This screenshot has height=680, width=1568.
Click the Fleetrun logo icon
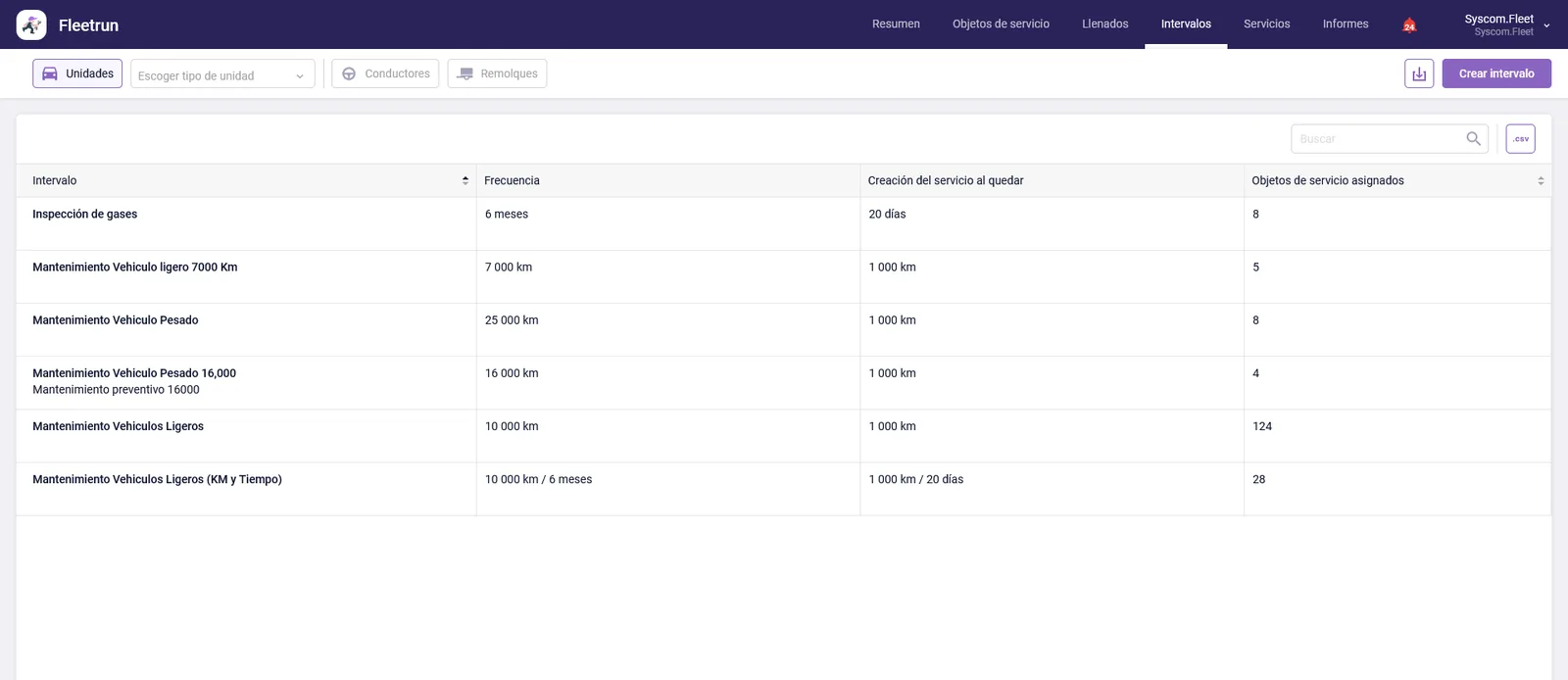point(31,24)
